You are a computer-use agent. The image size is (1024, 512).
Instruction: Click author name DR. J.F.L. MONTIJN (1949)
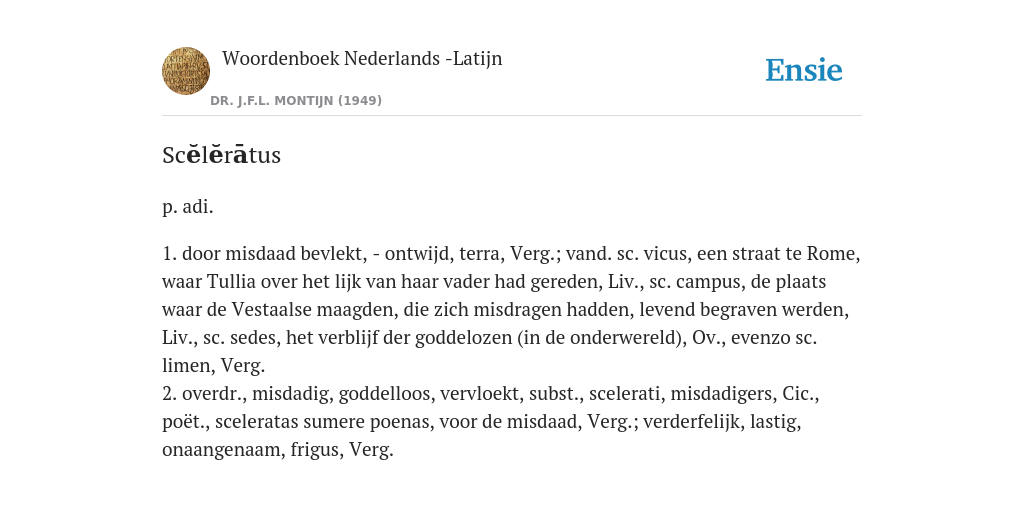pos(296,101)
